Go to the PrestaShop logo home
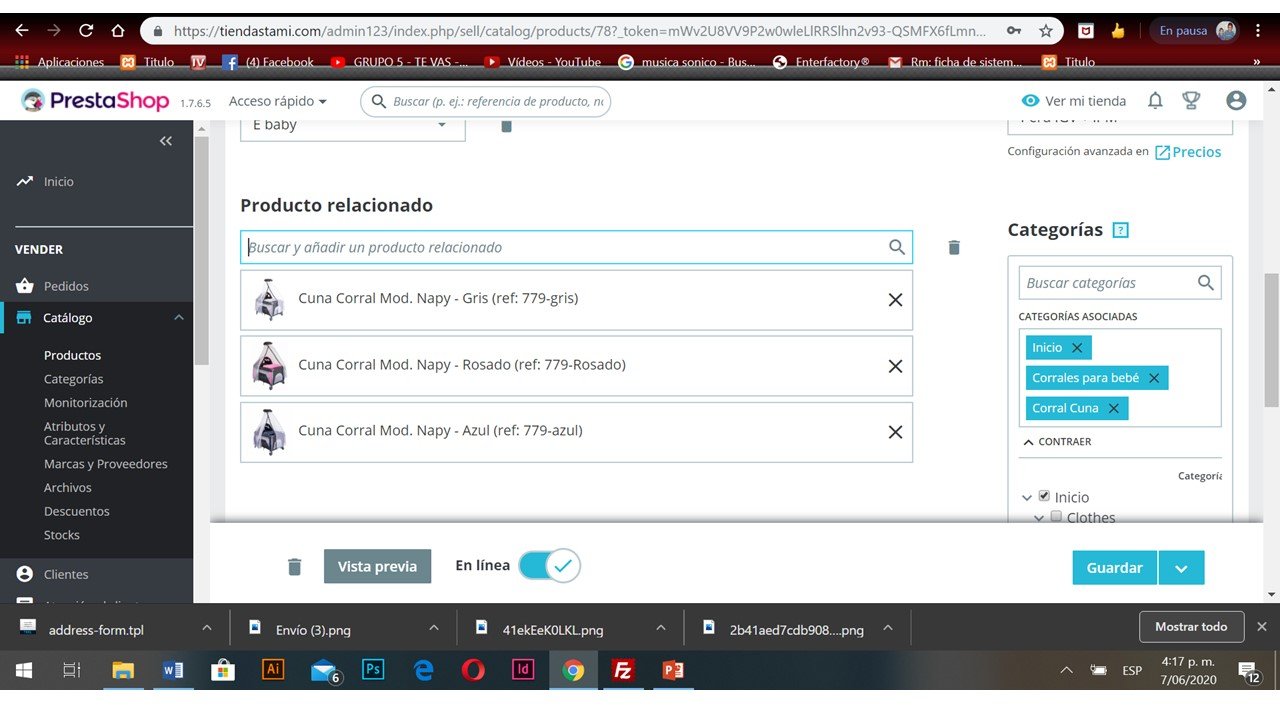Screen dimensions: 1280x720 (x=95, y=101)
